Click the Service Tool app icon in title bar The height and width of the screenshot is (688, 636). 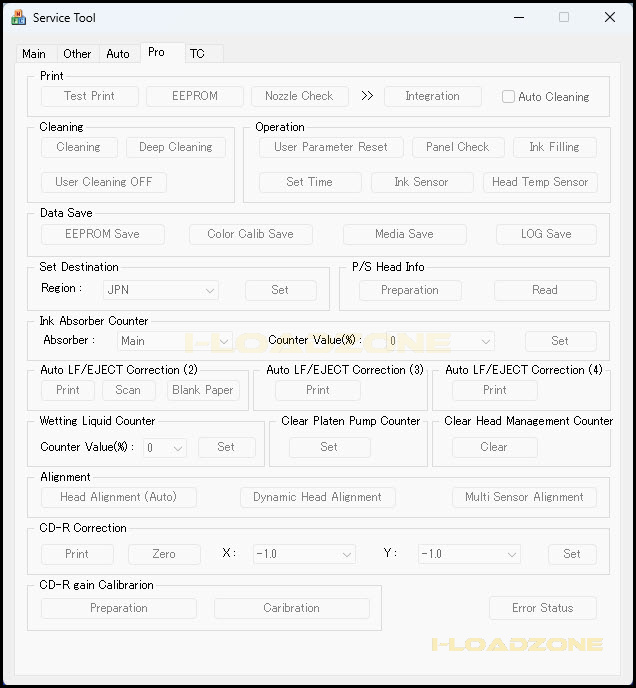18,18
